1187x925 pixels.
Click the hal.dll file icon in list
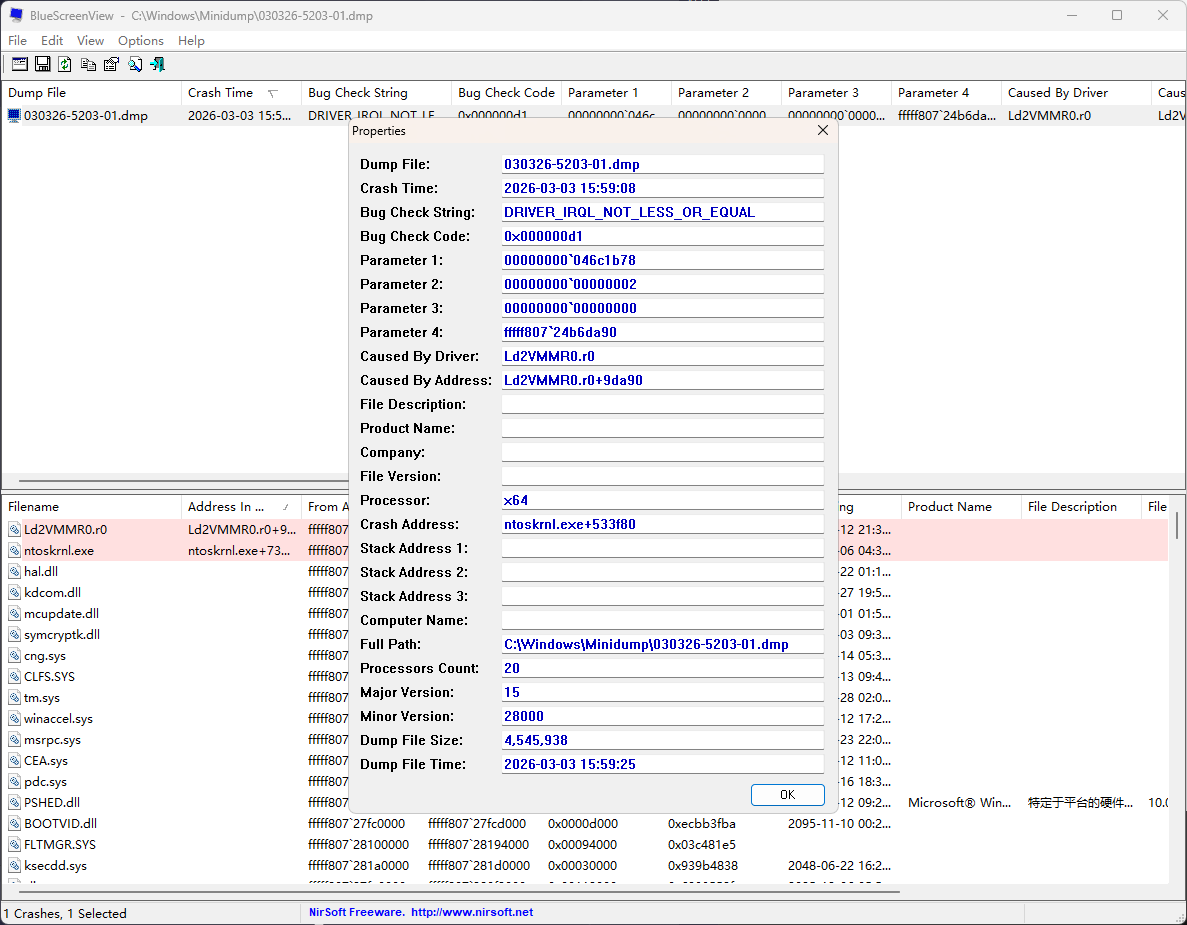pos(14,572)
